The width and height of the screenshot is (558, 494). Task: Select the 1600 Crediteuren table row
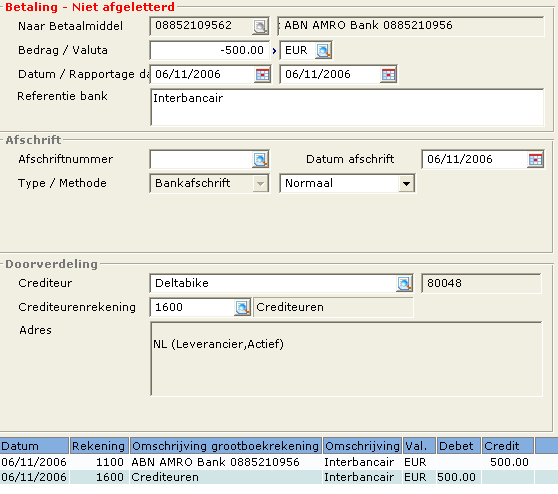pyautogui.click(x=279, y=477)
